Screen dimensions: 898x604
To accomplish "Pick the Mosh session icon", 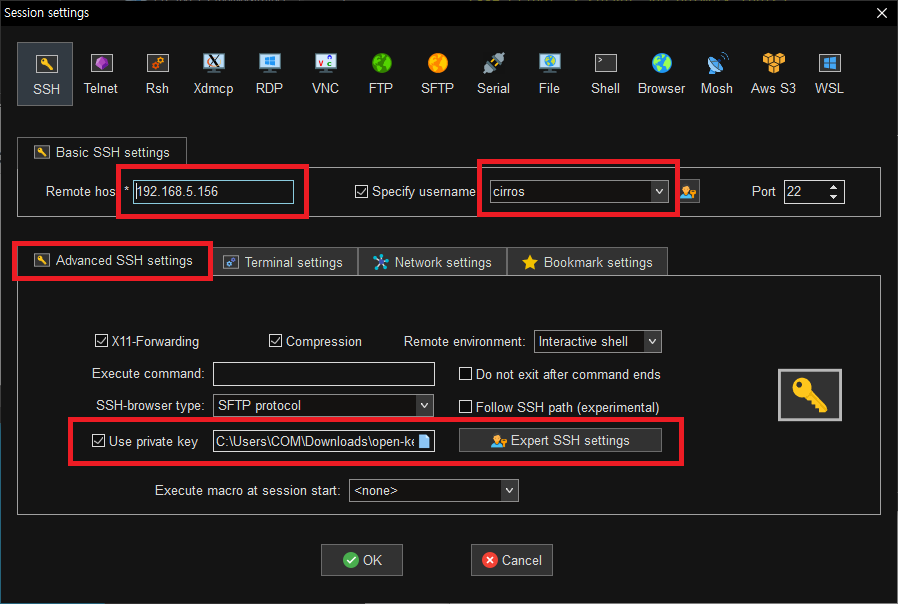I will pos(717,74).
